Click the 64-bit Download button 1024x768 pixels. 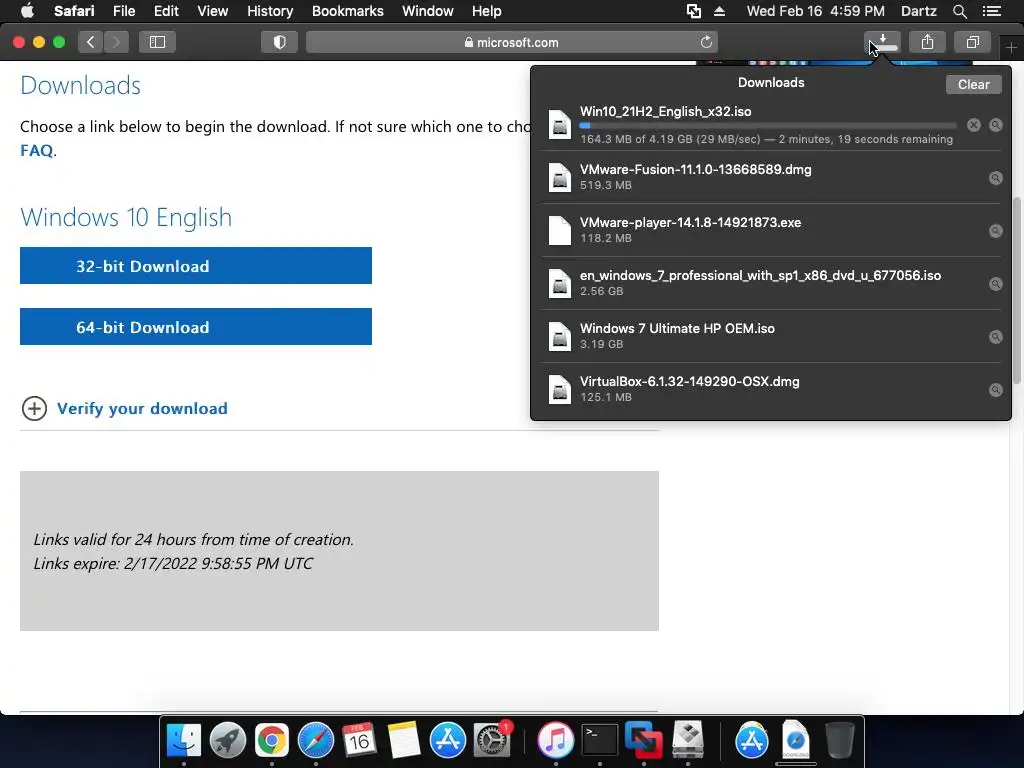coord(196,327)
